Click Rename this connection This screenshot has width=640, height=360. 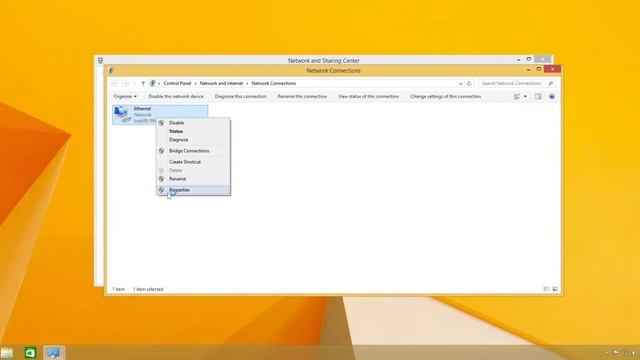302,97
